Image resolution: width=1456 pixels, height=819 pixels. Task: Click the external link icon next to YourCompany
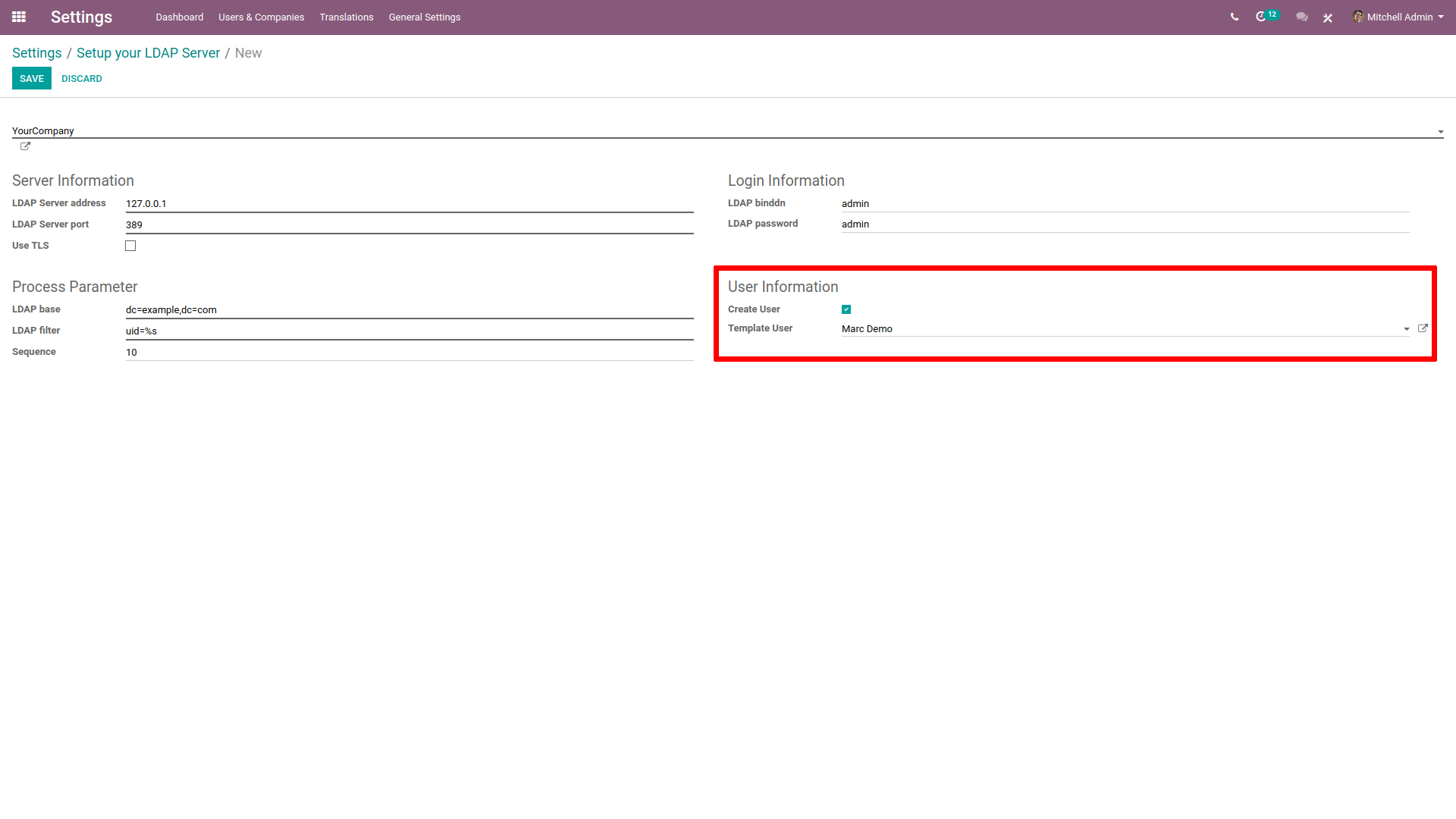pyautogui.click(x=24, y=146)
